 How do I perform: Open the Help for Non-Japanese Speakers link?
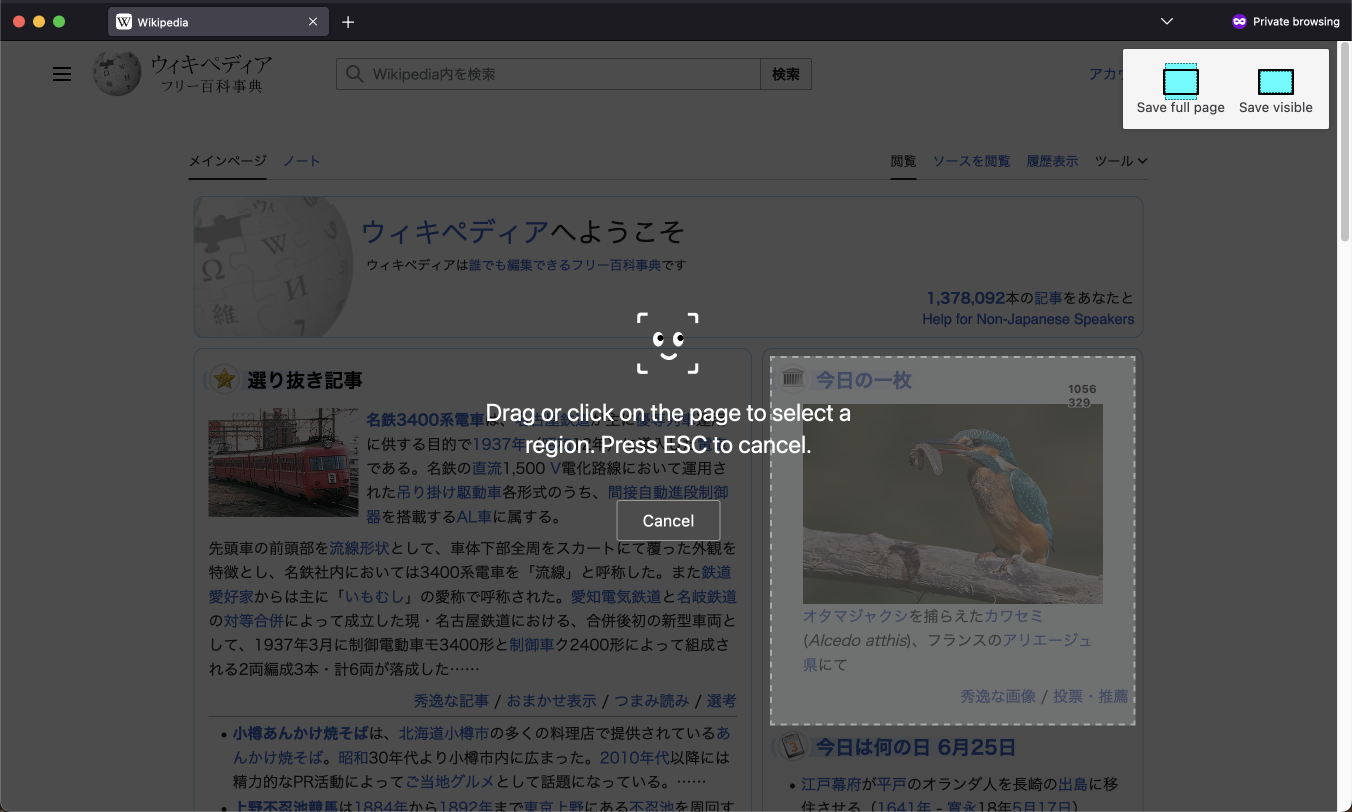click(1028, 318)
